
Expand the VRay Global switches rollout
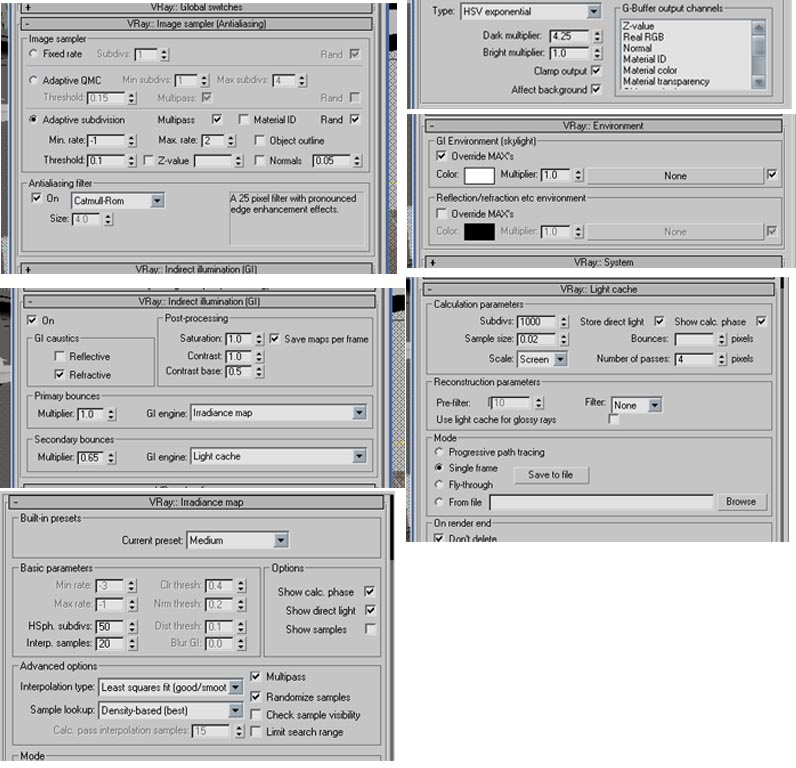196,7
